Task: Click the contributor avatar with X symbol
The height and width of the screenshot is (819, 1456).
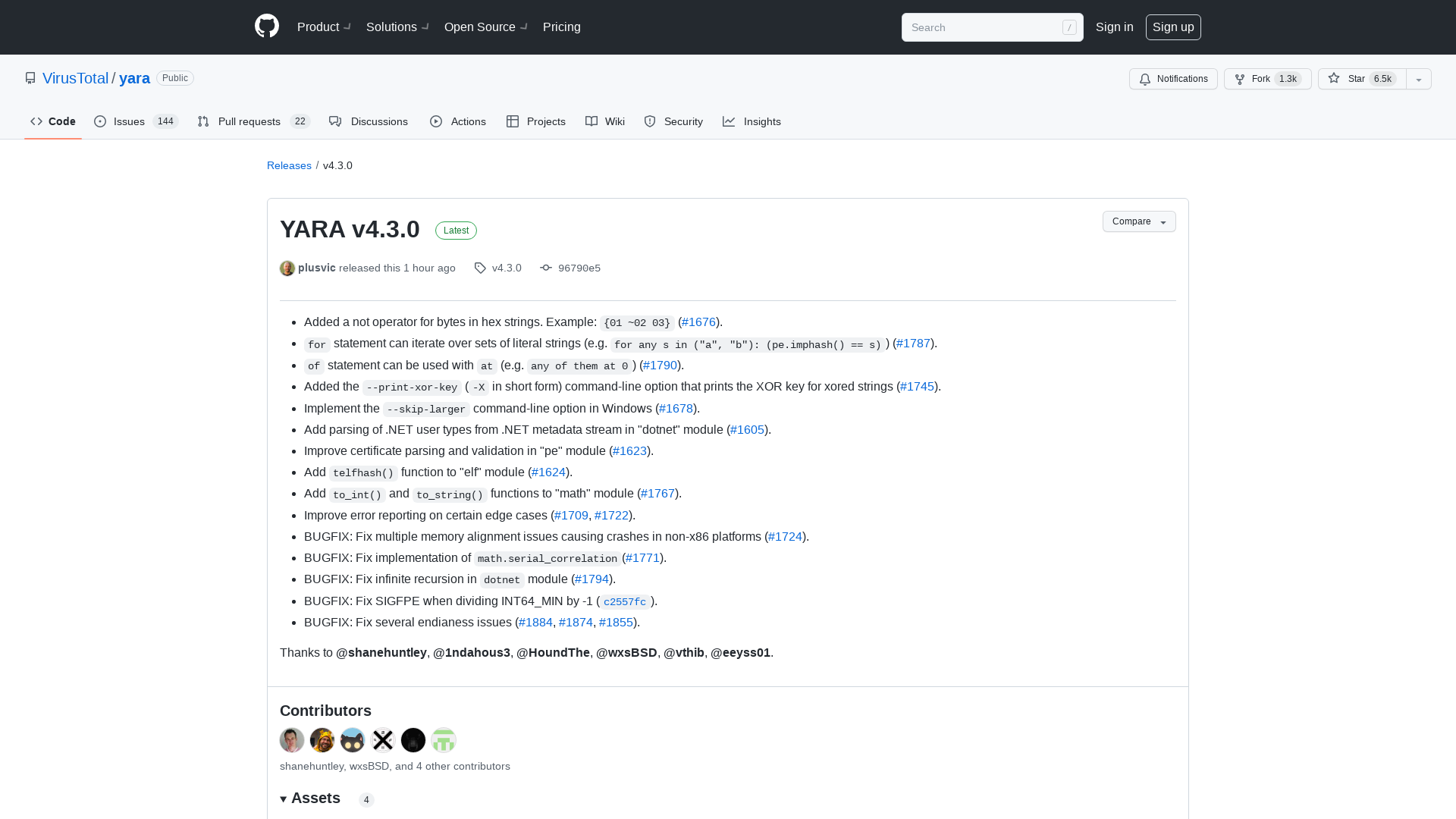Action: coord(383,740)
